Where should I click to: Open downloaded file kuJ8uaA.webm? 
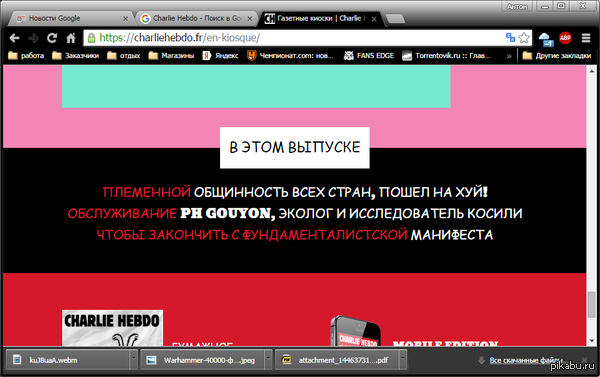(68, 360)
